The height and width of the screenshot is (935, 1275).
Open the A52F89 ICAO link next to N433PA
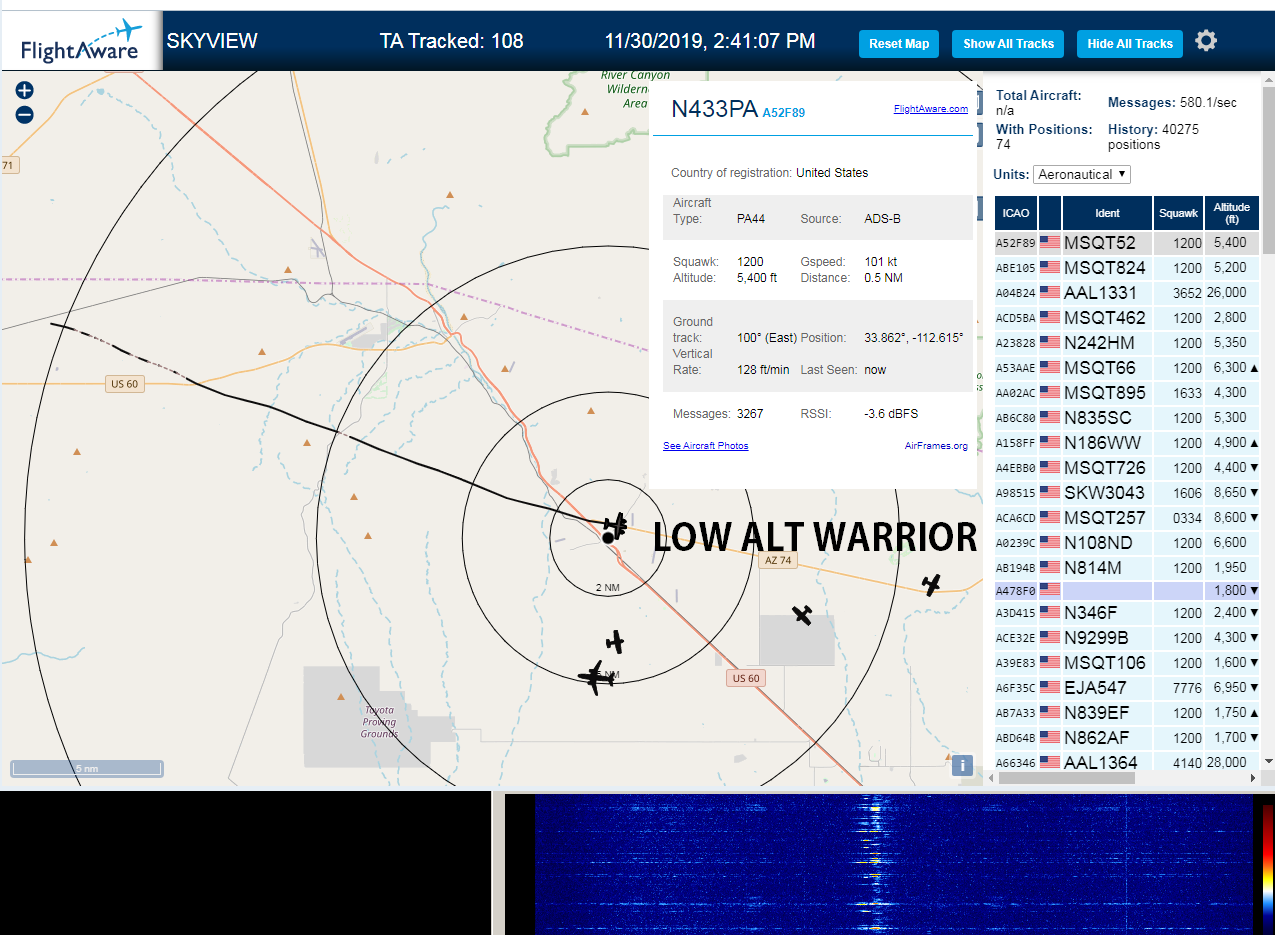tap(784, 113)
